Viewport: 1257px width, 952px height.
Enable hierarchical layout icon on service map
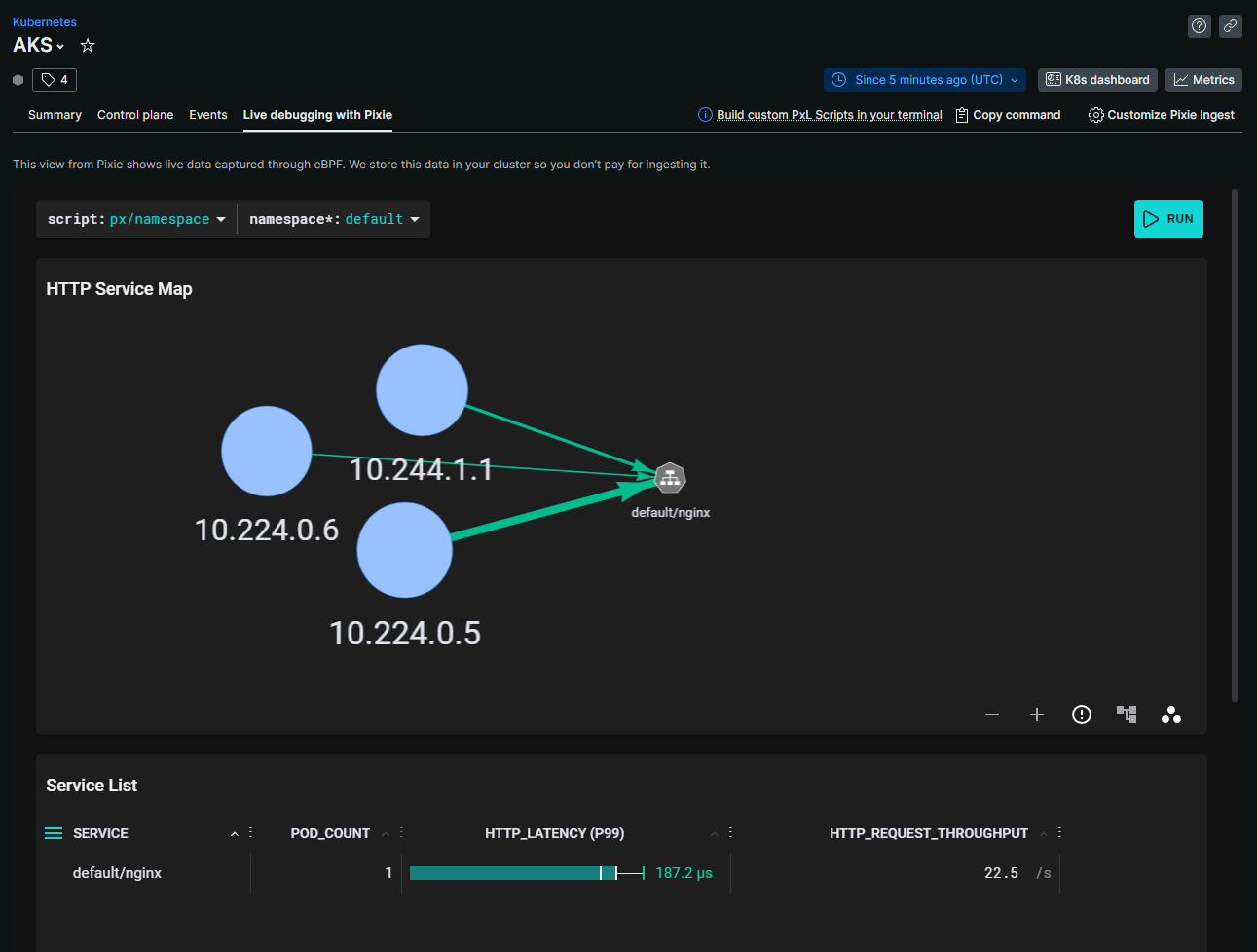[1127, 714]
